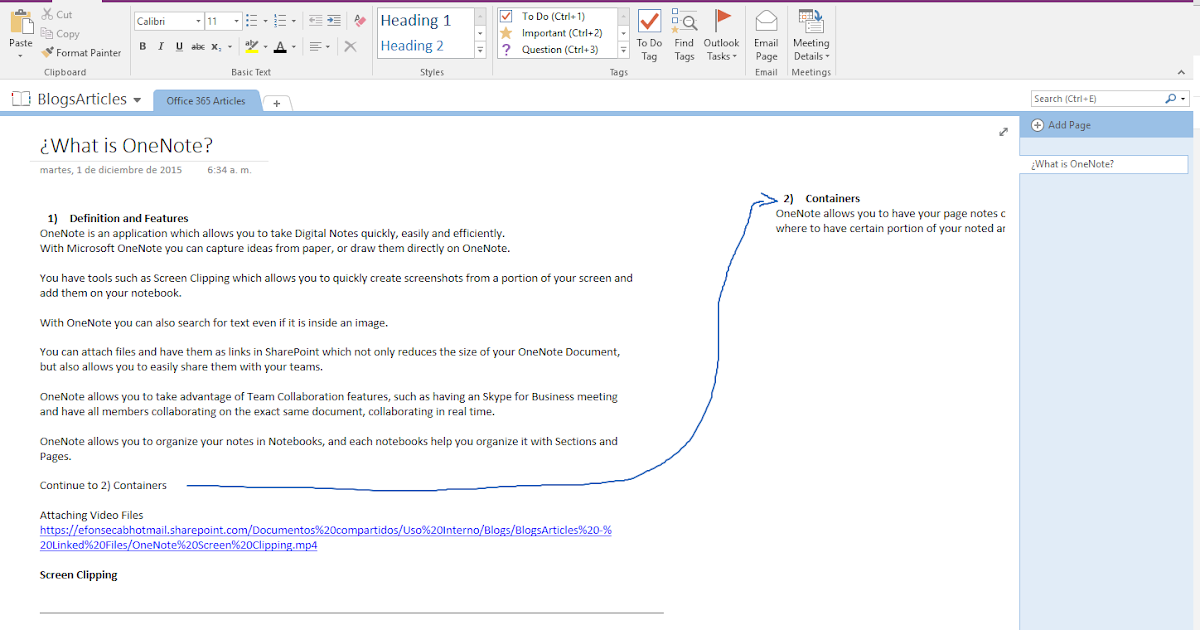Switch to Office 365 Articles section tab
This screenshot has height=630, width=1200.
click(x=206, y=101)
